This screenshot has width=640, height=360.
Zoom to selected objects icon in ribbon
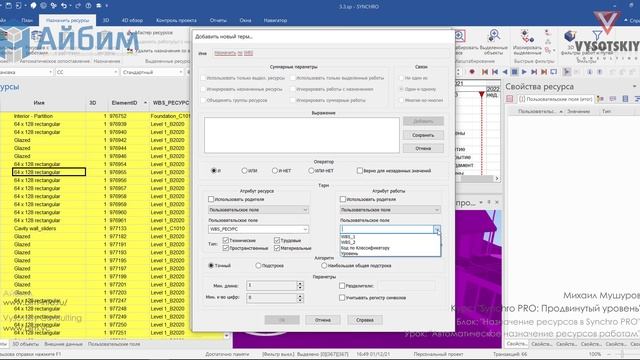(x=494, y=36)
